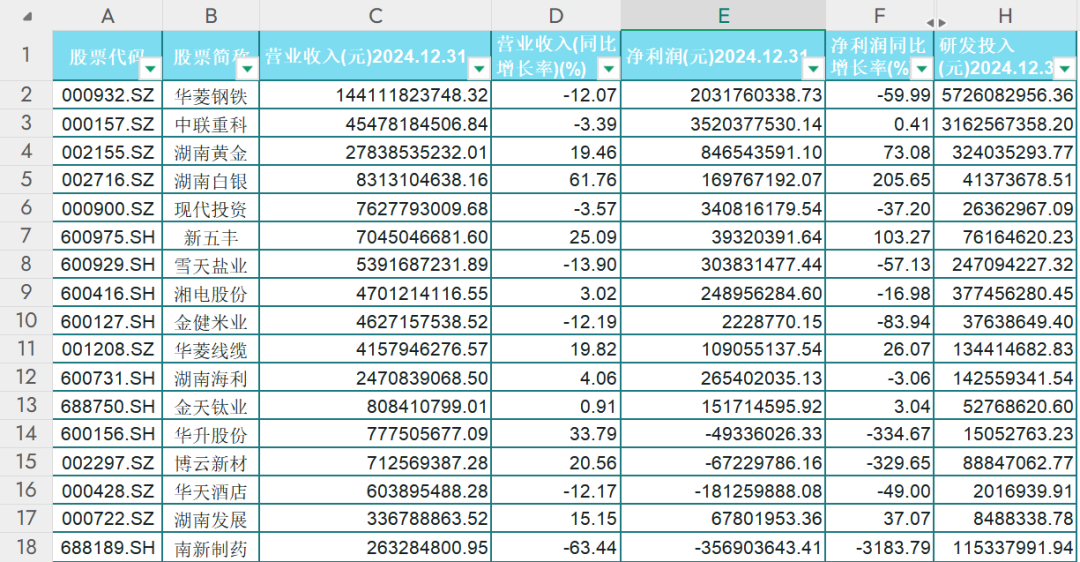Click cell containing 2228770.15
The image size is (1080, 562).
pos(723,322)
